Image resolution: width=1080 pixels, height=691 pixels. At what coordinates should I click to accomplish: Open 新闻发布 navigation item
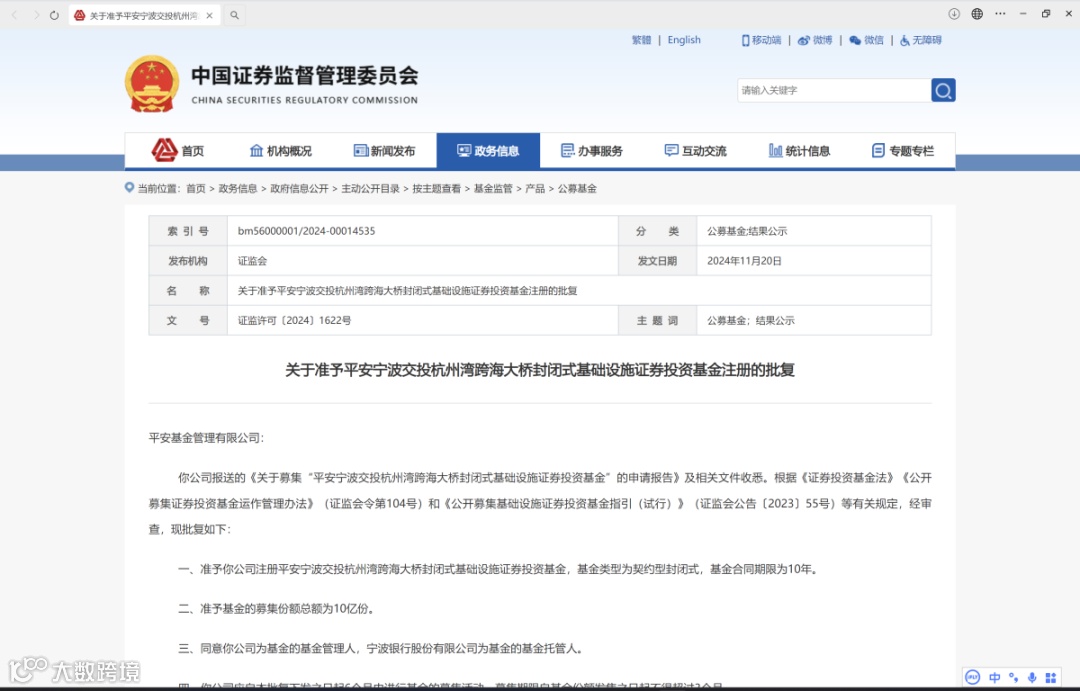tap(384, 151)
